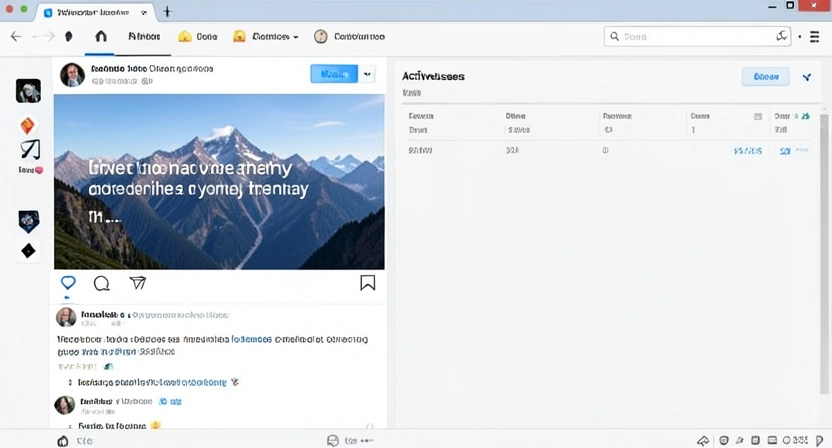Click the blue button in post header
This screenshot has width=832, height=448.
pyautogui.click(x=334, y=74)
